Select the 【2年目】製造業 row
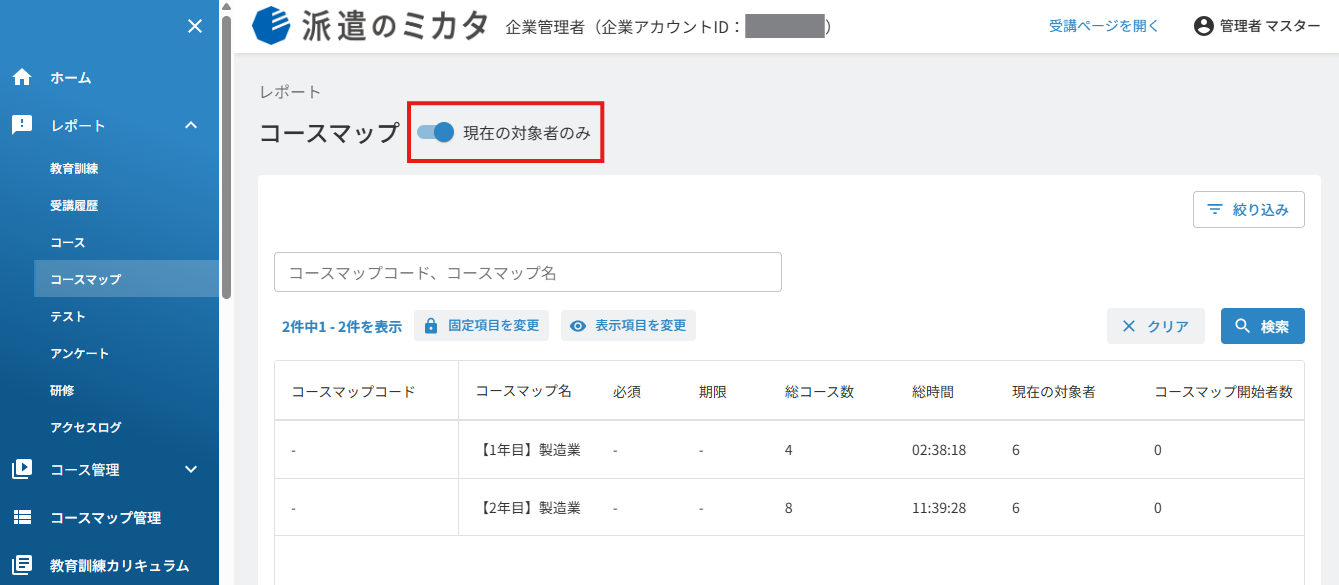 pyautogui.click(x=790, y=508)
